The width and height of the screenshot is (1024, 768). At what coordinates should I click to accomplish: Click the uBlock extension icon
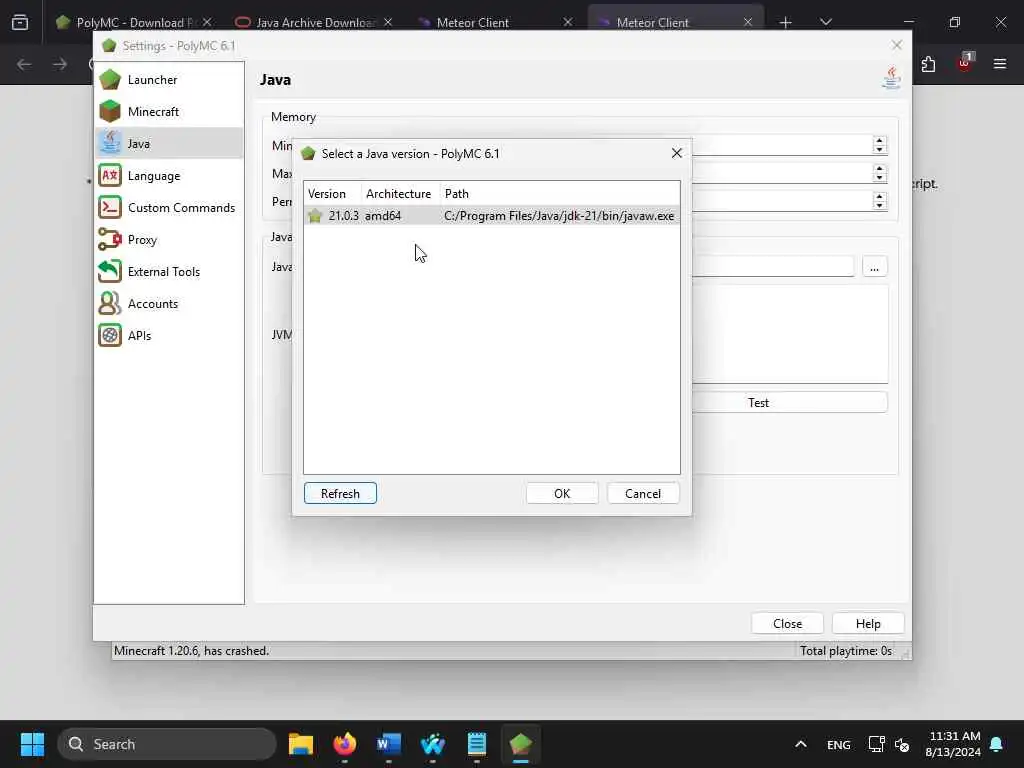pos(965,63)
